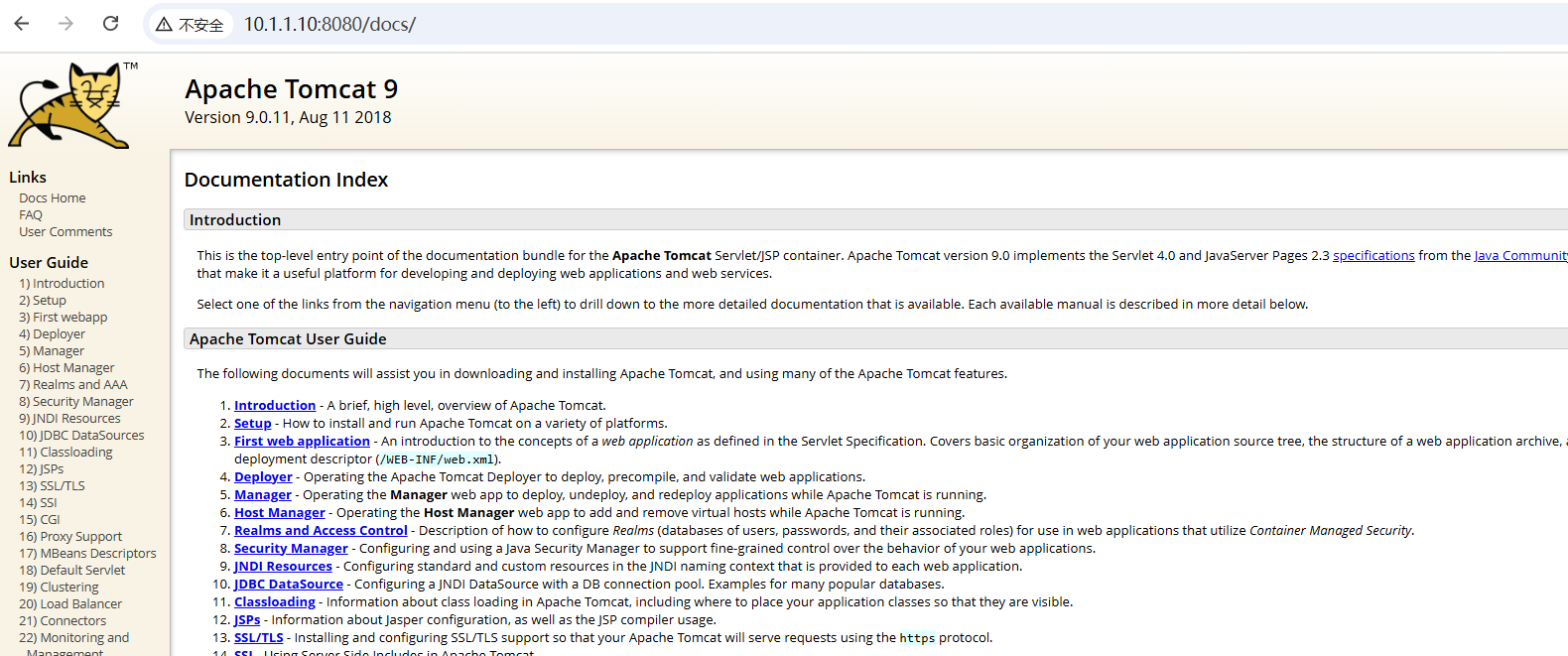This screenshot has width=1568, height=656.
Task: Open sidebar item 7) Realms and AAA
Action: pyautogui.click(x=73, y=385)
